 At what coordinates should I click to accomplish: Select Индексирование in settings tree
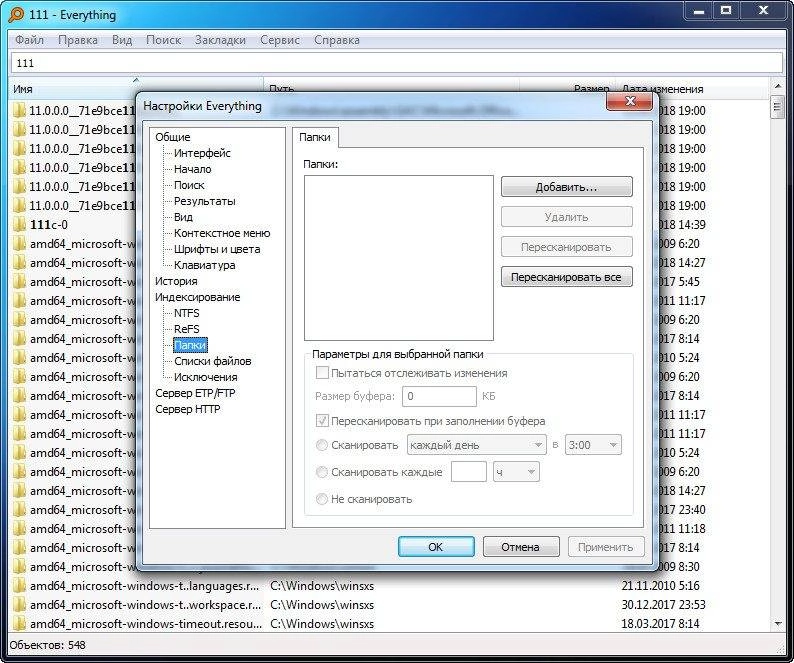pos(197,297)
